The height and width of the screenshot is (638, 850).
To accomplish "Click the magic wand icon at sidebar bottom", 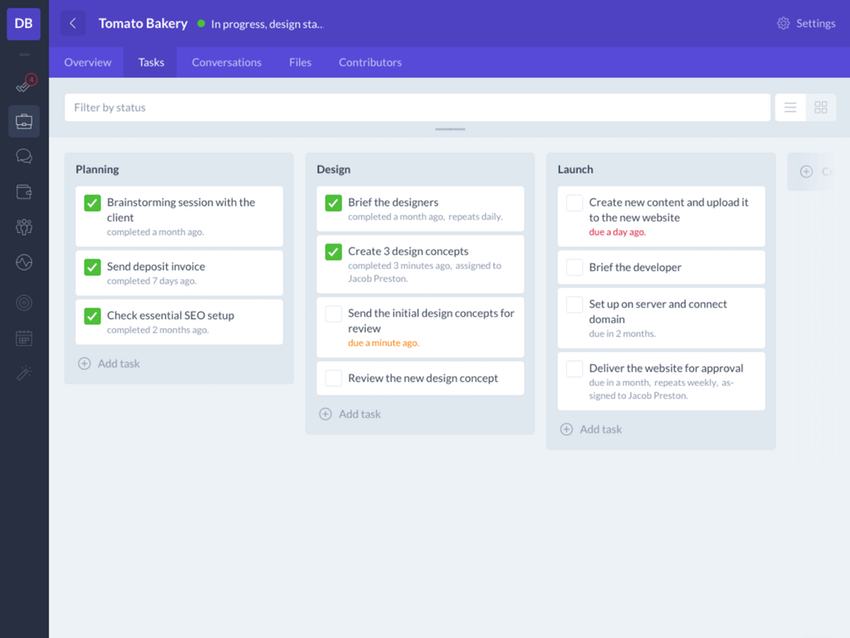I will pos(22,373).
